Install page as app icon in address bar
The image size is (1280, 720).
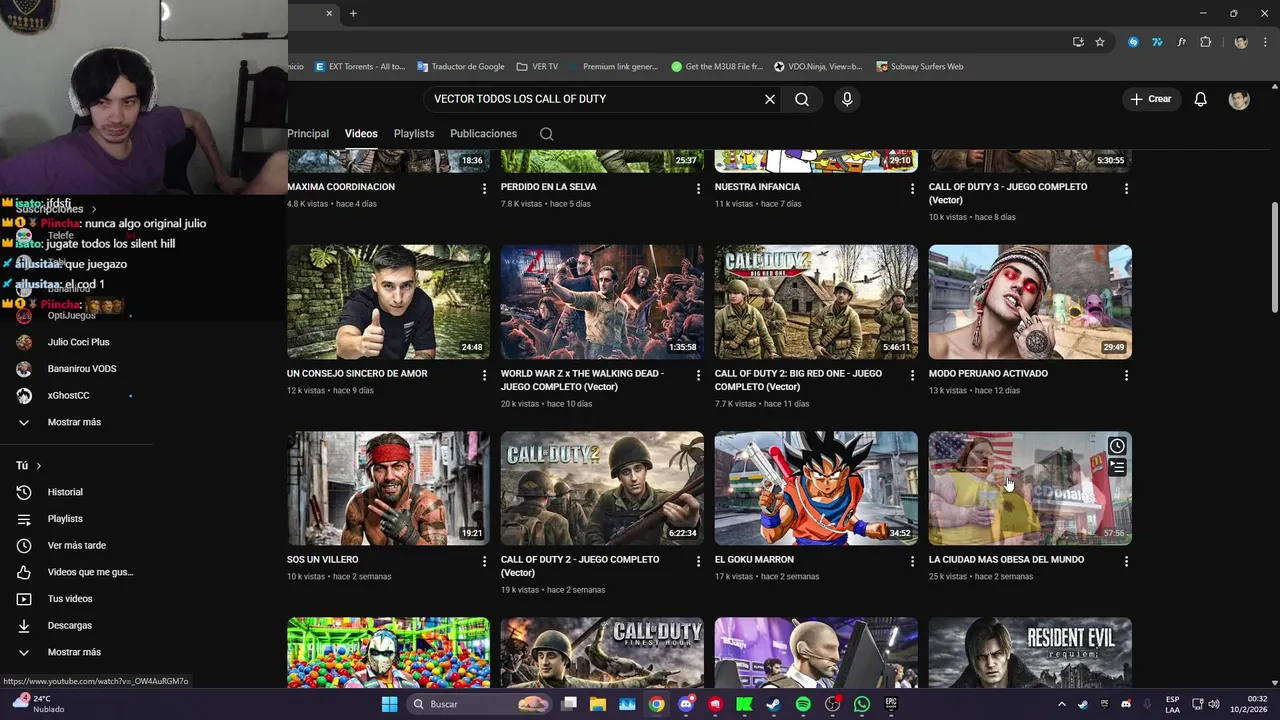pos(1078,42)
